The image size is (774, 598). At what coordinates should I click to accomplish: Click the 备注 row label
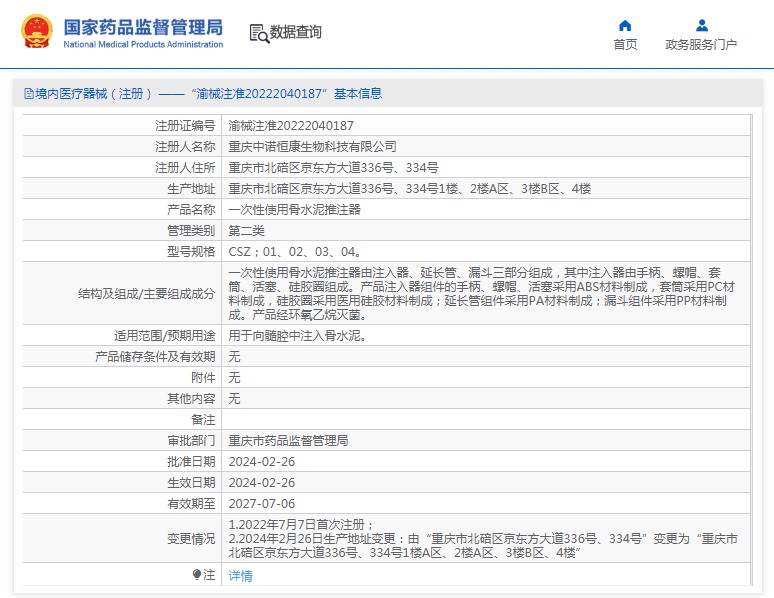[x=203, y=420]
